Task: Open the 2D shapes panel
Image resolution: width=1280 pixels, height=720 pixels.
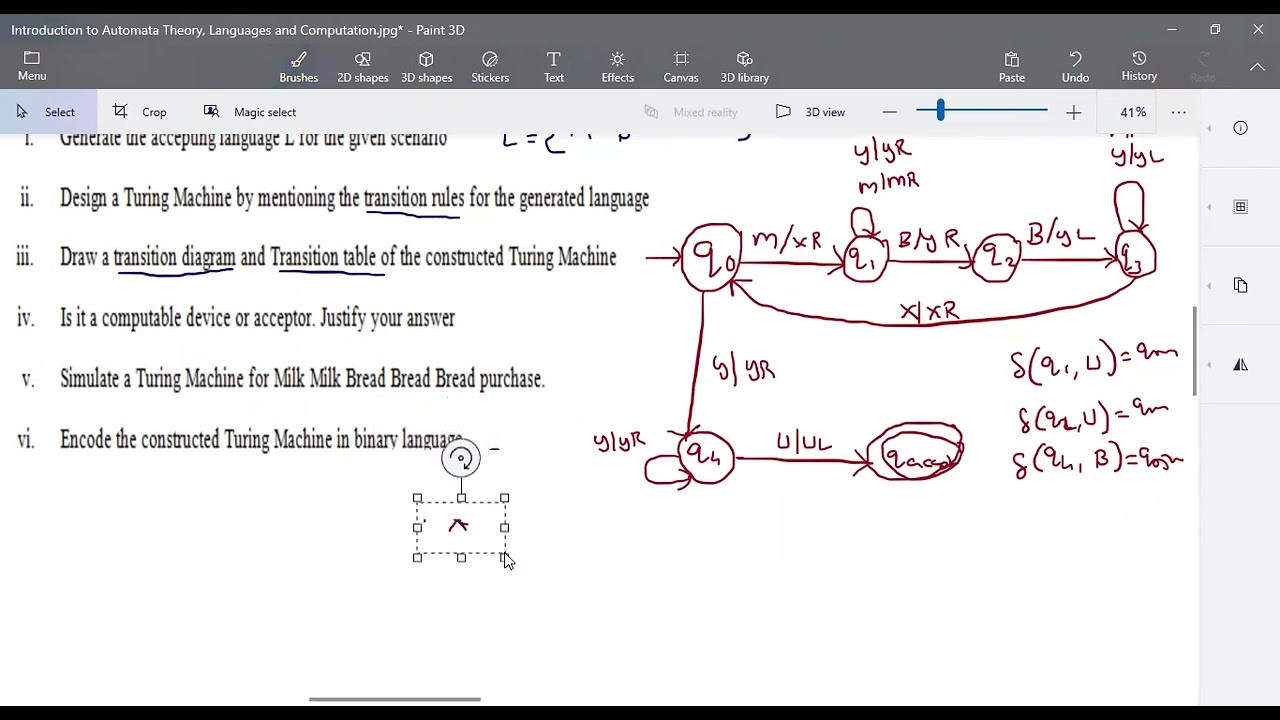Action: click(x=362, y=67)
